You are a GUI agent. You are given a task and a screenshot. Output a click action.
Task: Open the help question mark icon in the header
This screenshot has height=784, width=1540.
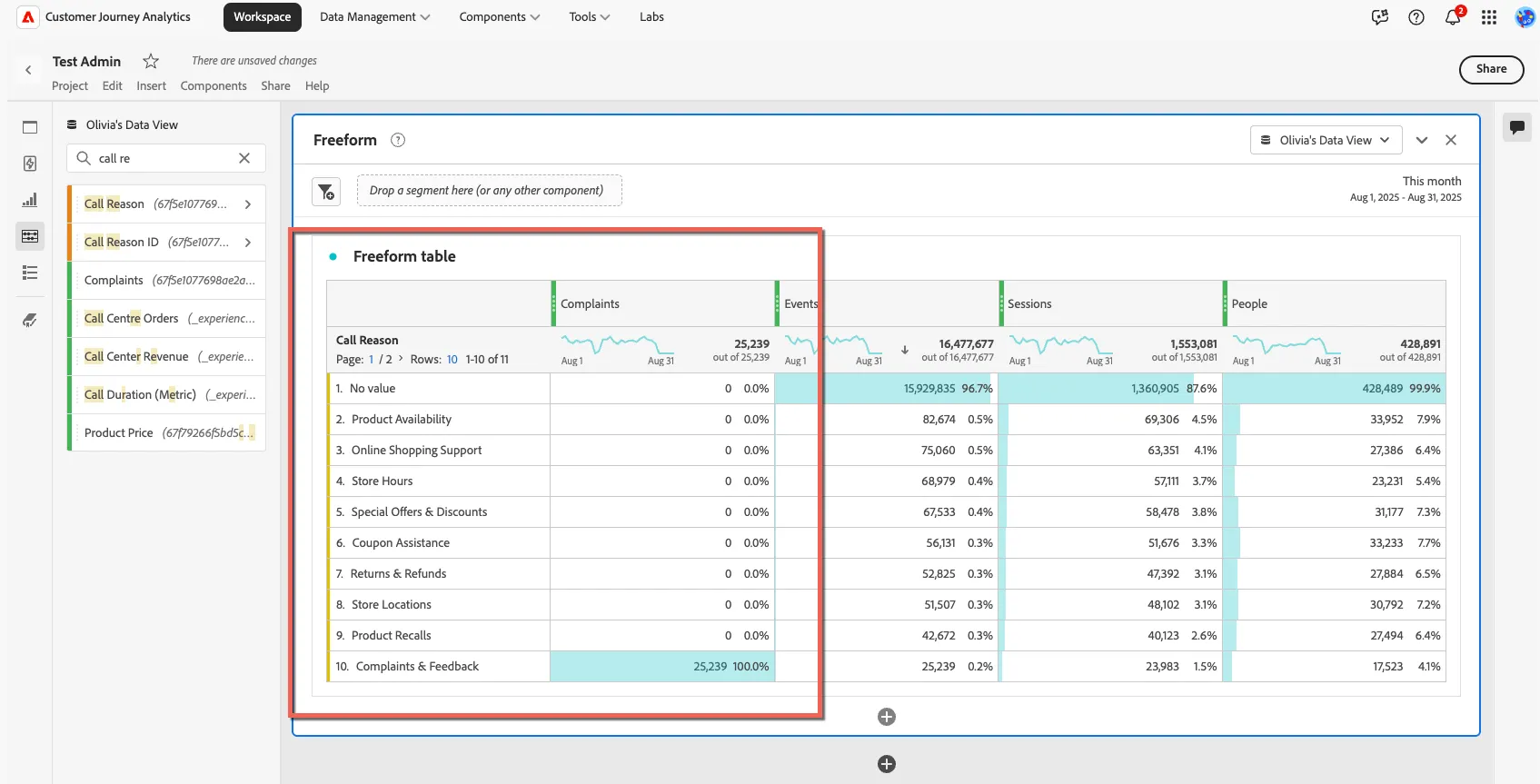(x=1416, y=17)
